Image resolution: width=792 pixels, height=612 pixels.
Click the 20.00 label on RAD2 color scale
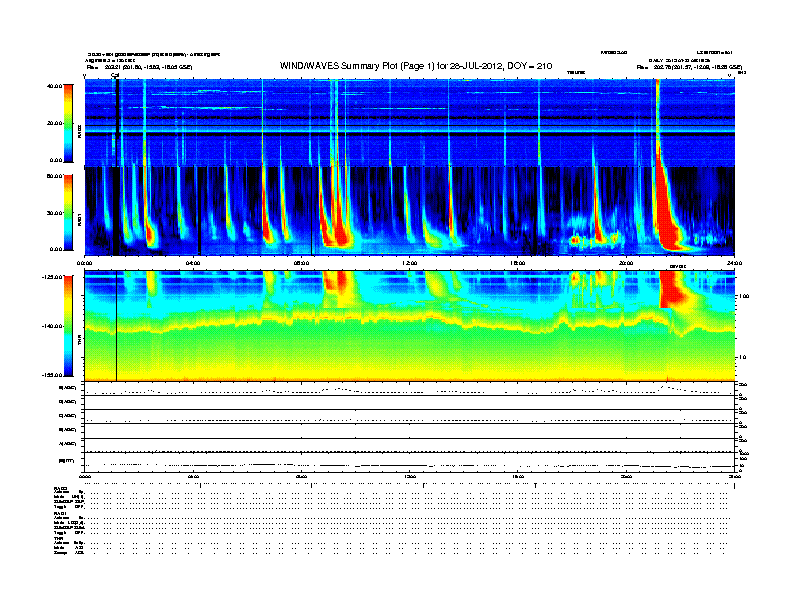(55, 123)
